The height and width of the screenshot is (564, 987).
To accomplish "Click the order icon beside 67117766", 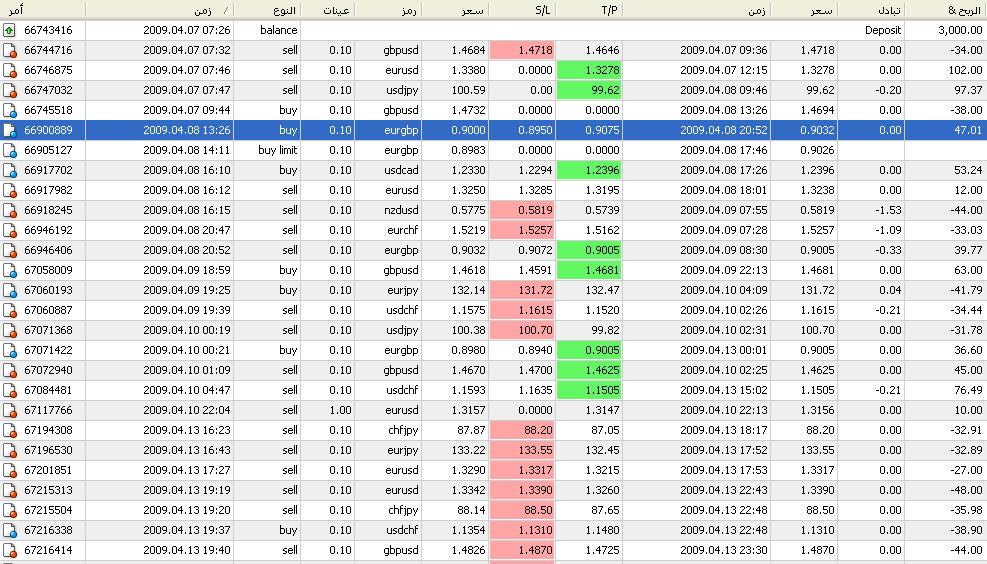I will pyautogui.click(x=10, y=410).
